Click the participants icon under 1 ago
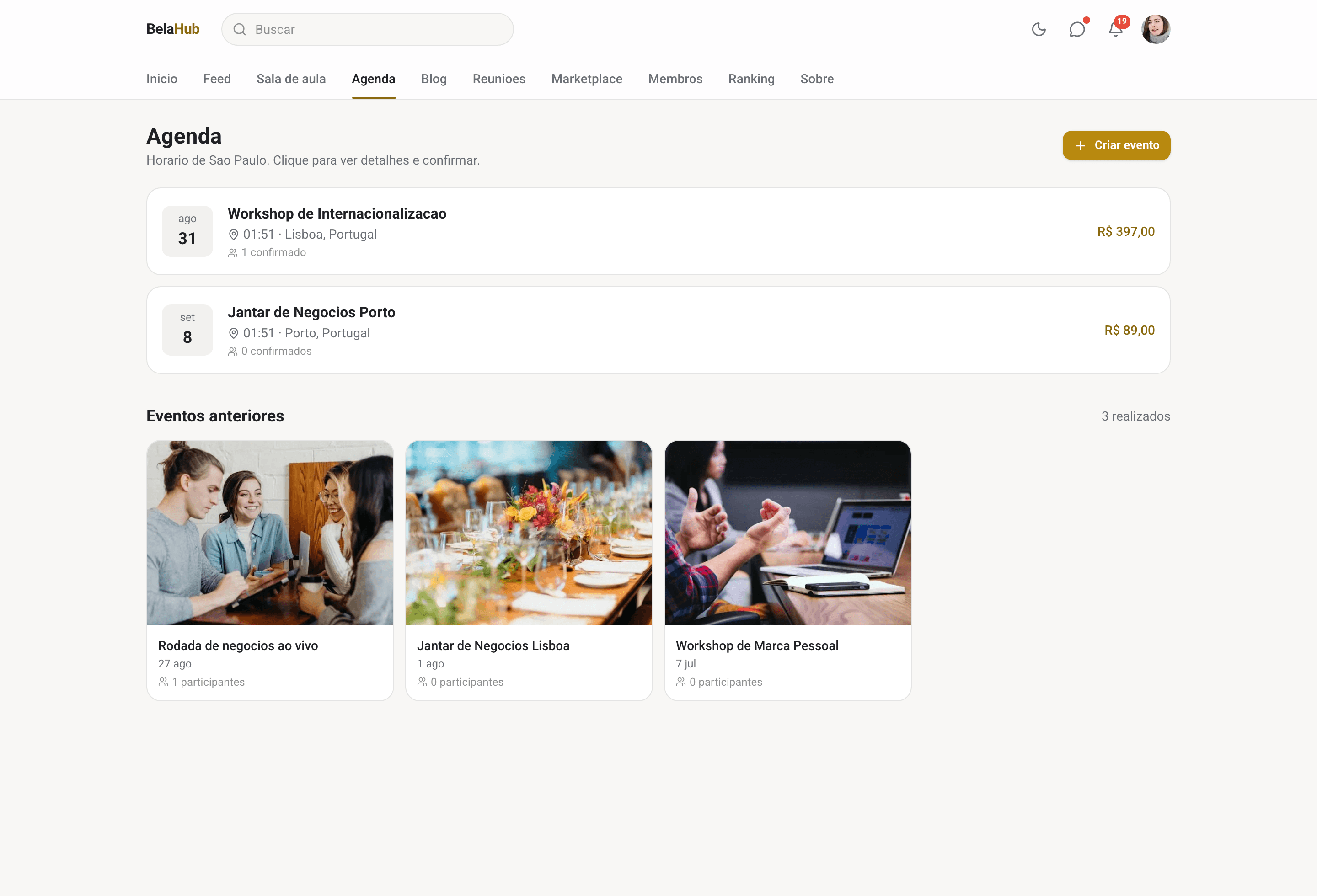 [422, 682]
